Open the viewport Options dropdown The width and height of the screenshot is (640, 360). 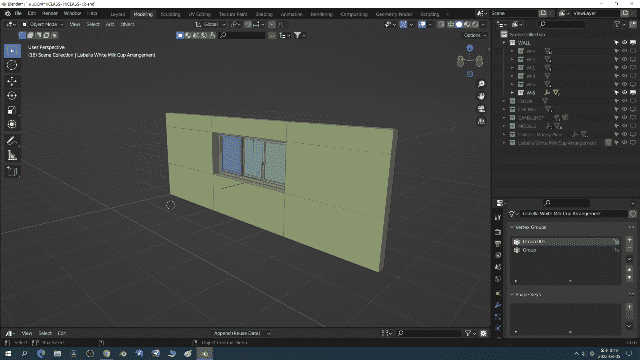[474, 35]
